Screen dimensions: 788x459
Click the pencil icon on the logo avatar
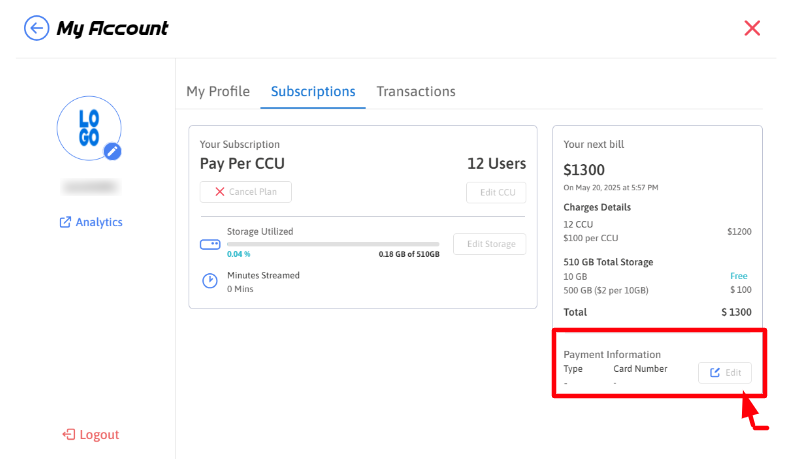(113, 151)
